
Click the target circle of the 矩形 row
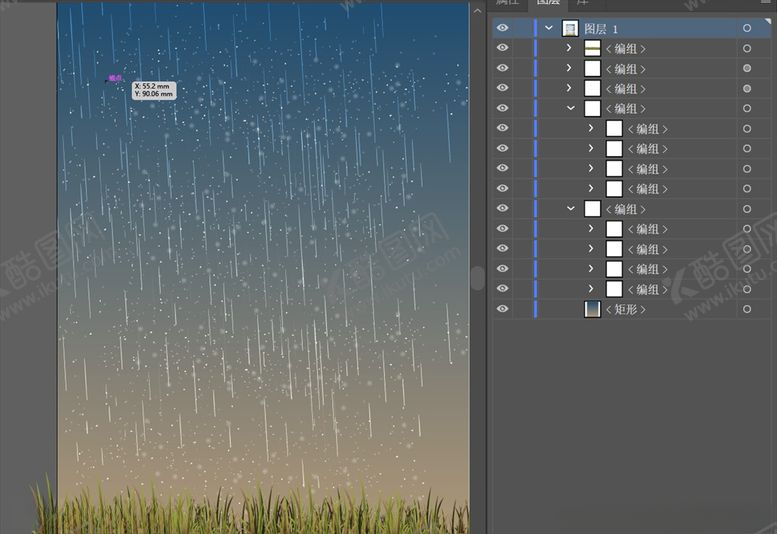coord(747,310)
